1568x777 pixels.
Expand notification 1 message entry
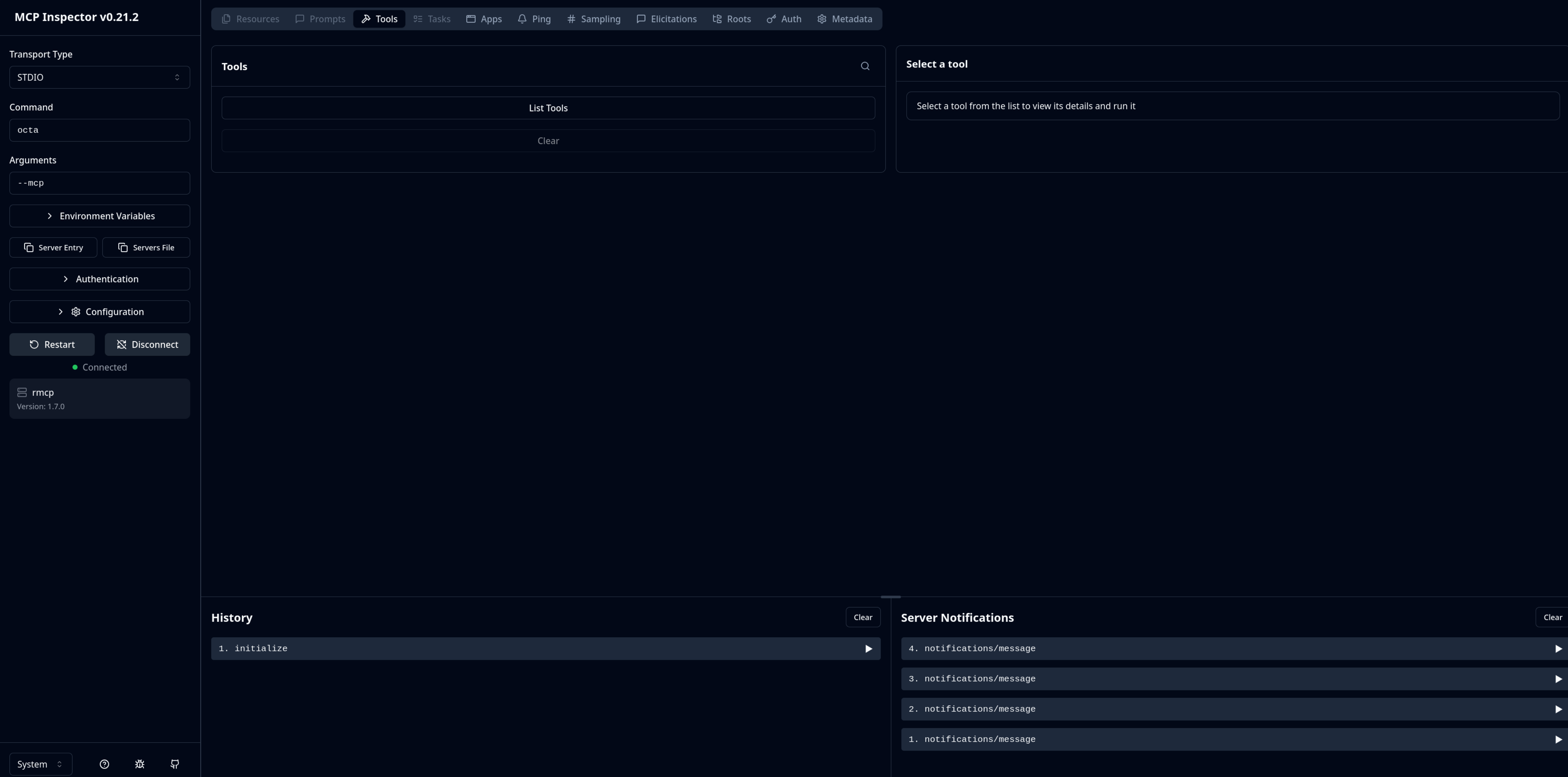[x=1234, y=739]
